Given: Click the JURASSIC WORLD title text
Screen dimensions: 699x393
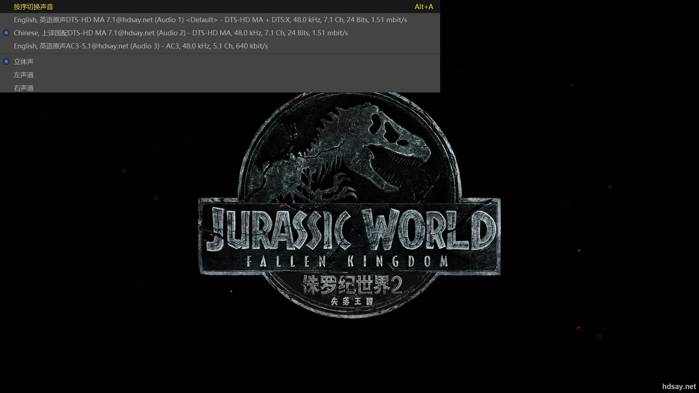Looking at the screenshot, I should (x=350, y=229).
